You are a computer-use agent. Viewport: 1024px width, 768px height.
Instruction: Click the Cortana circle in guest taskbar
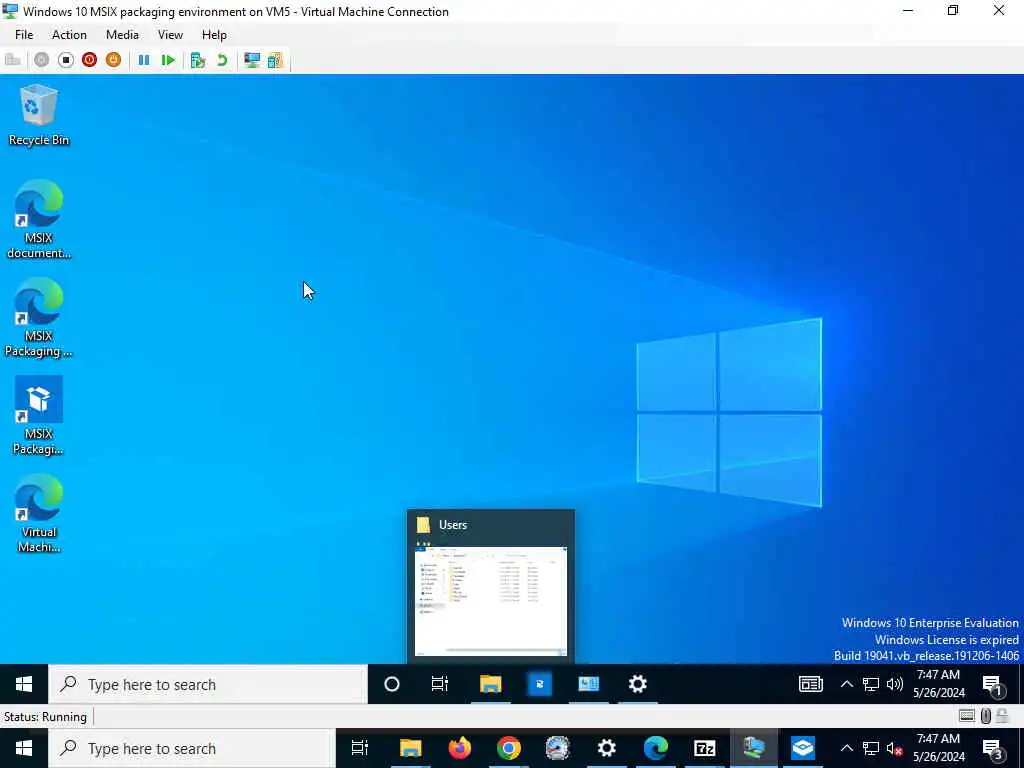pos(392,684)
